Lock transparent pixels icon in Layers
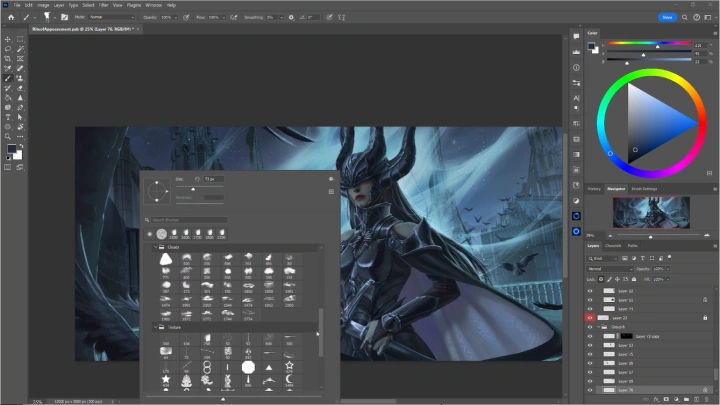 click(601, 279)
